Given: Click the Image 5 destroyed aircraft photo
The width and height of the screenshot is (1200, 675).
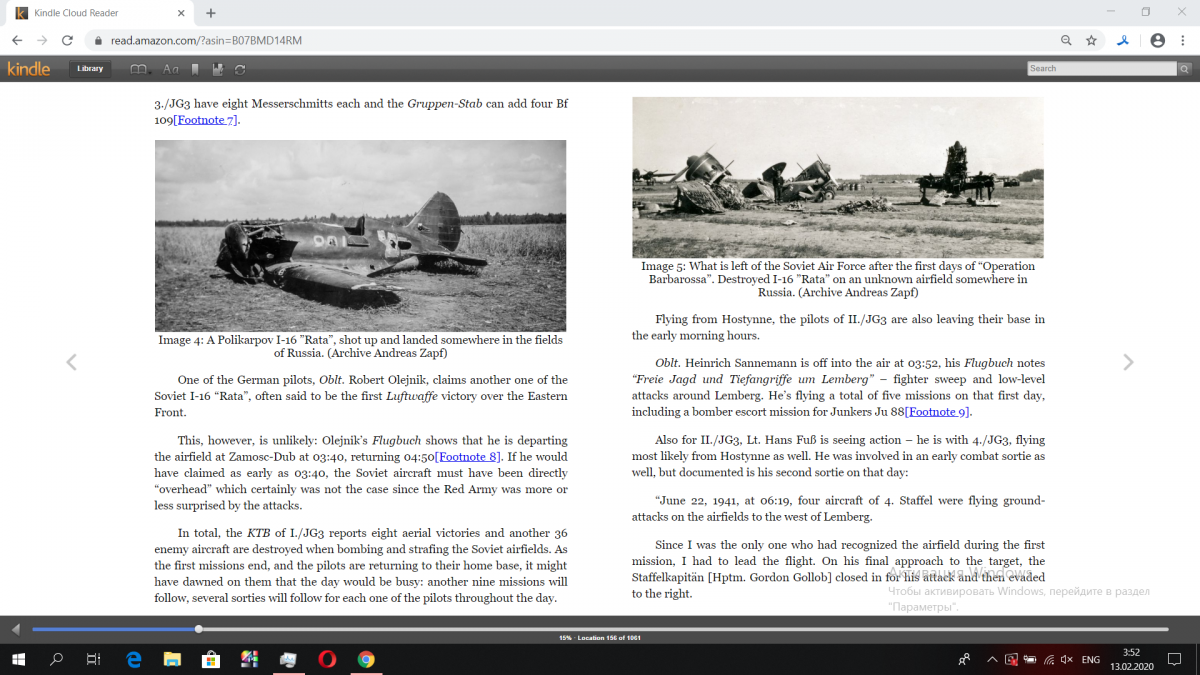Looking at the screenshot, I should pyautogui.click(x=838, y=177).
